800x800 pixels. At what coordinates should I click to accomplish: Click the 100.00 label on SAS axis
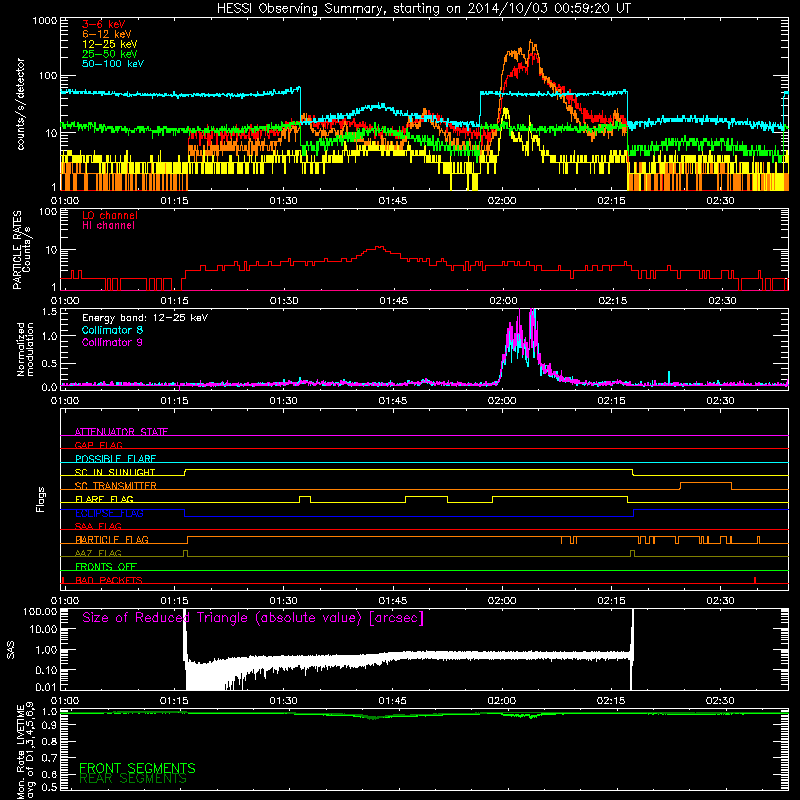(40, 611)
